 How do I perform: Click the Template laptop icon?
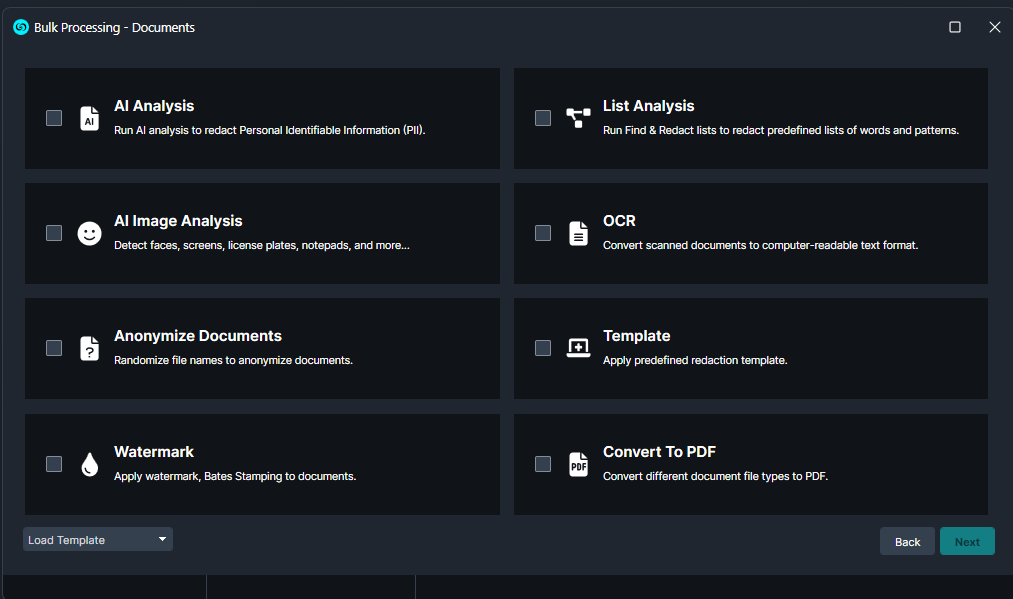coord(578,348)
